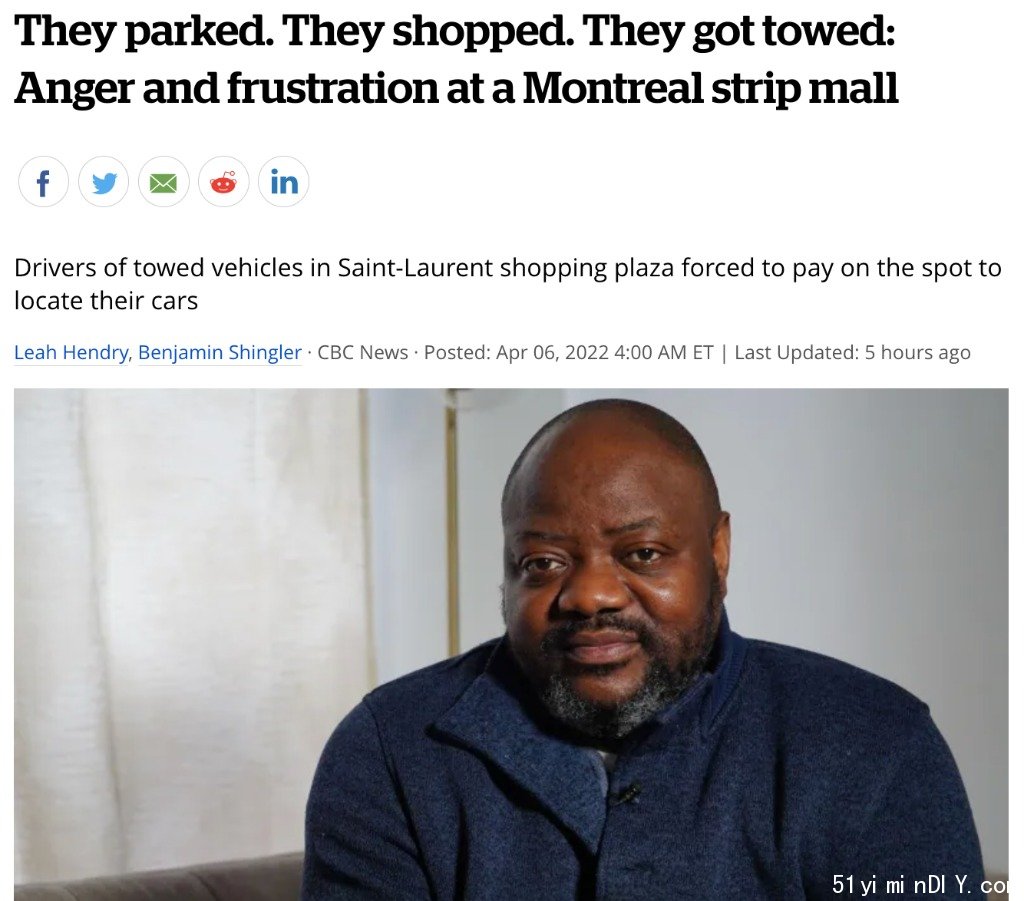Send the article by email icon
This screenshot has width=1024, height=901.
[x=163, y=182]
